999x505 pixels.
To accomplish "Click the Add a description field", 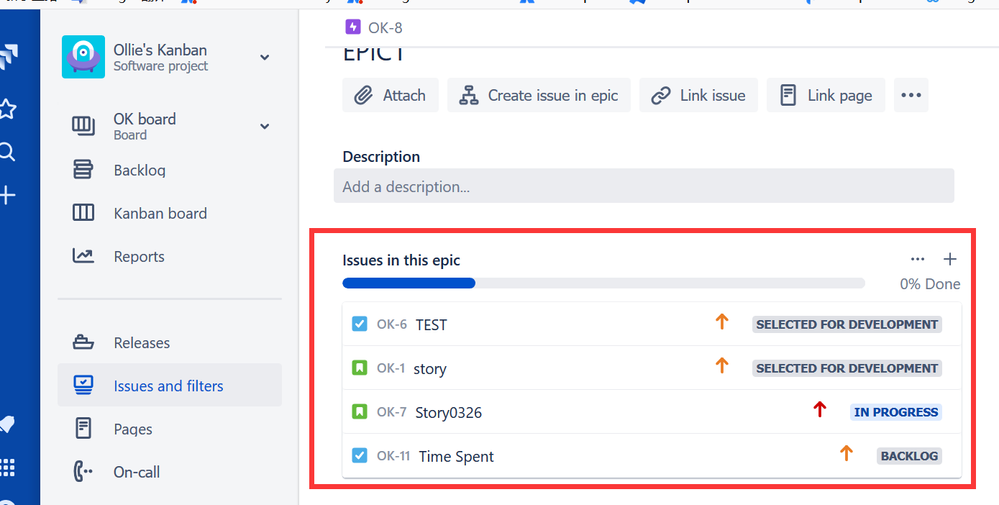I will tap(643, 186).
